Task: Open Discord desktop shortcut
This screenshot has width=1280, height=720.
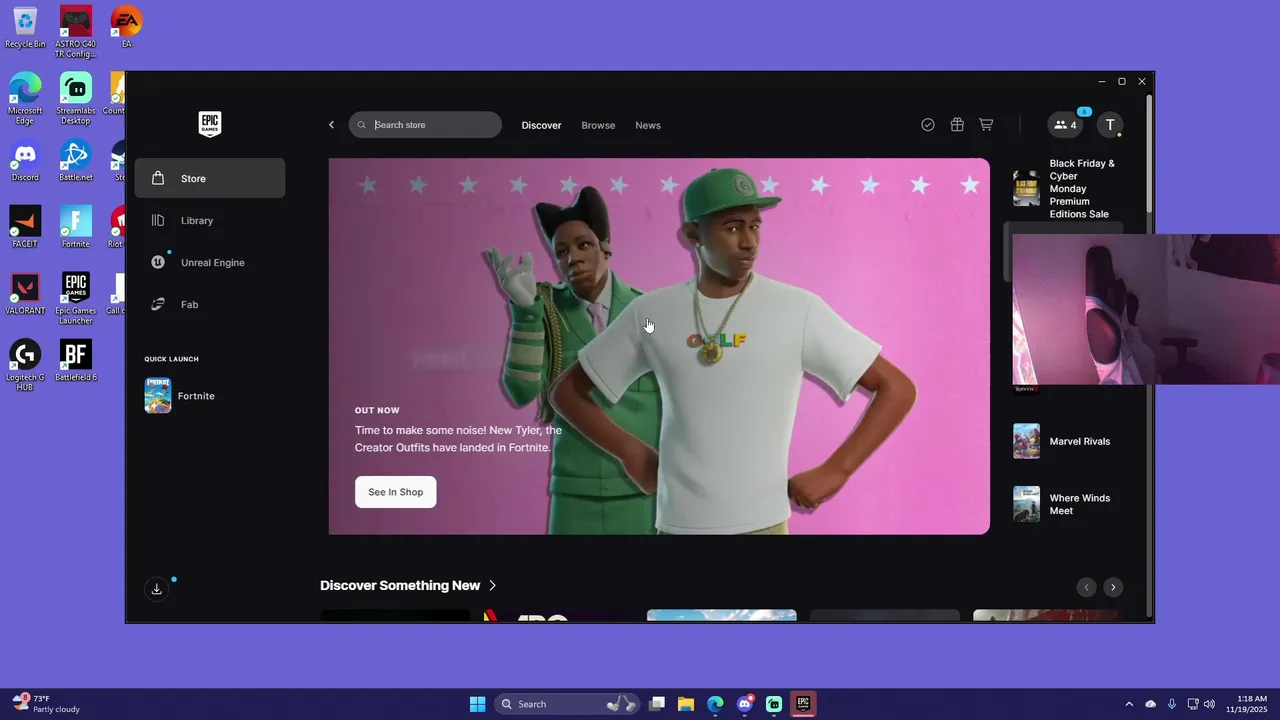Action: tap(25, 161)
